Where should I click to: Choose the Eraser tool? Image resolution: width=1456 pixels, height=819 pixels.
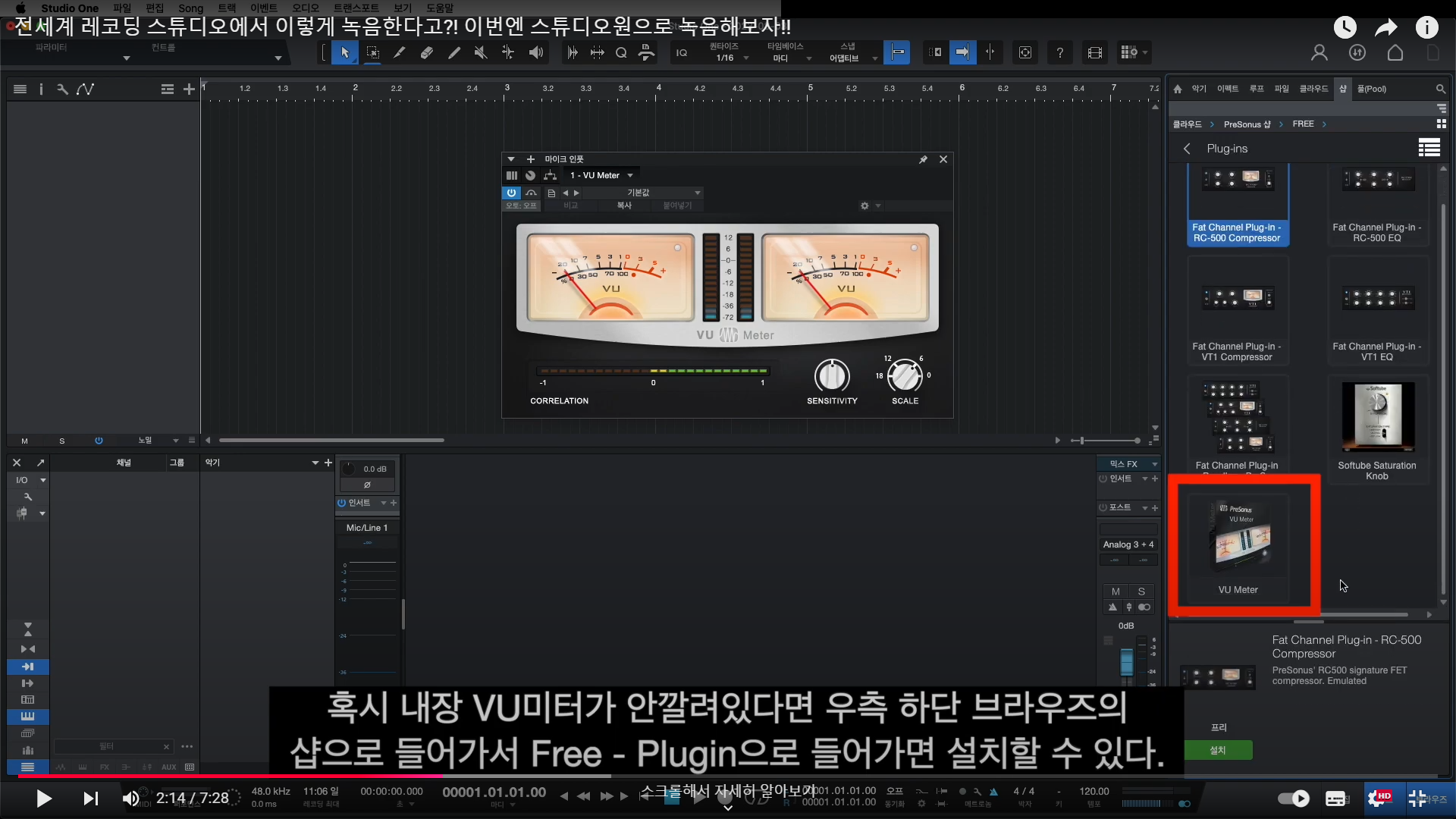tap(426, 52)
